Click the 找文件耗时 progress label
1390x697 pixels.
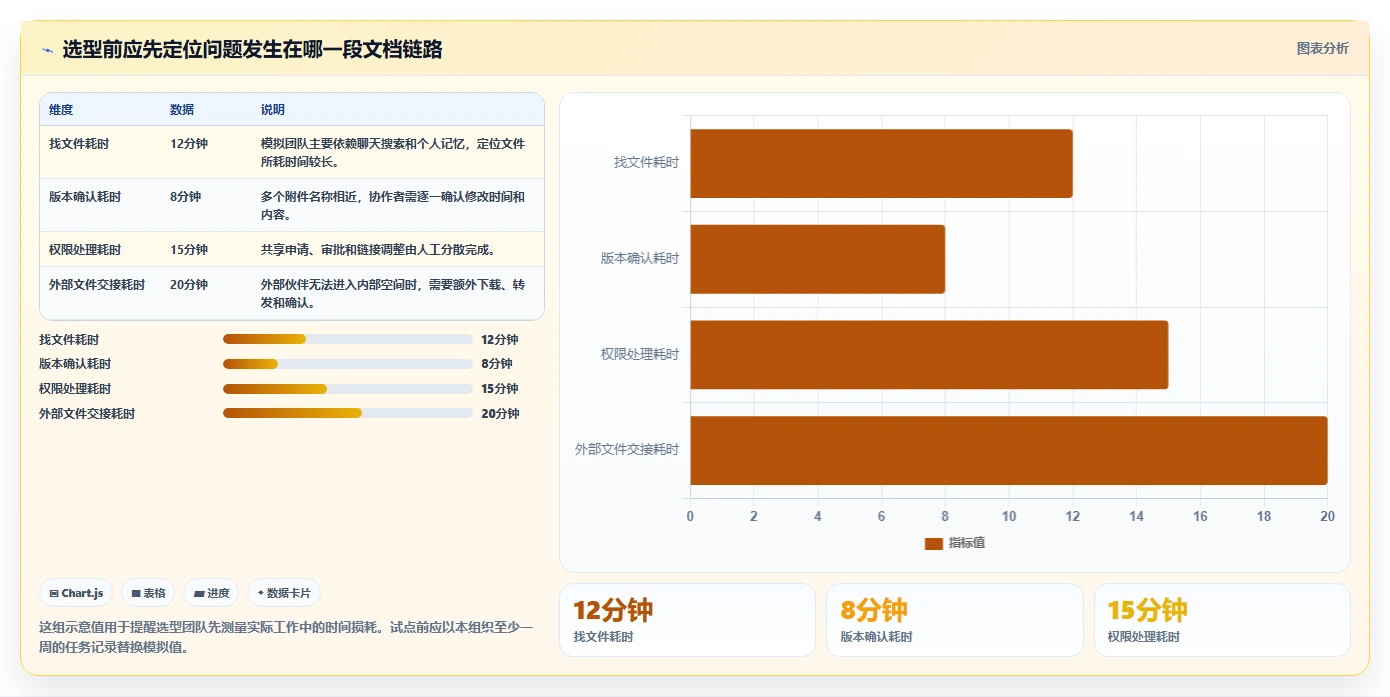coord(69,340)
